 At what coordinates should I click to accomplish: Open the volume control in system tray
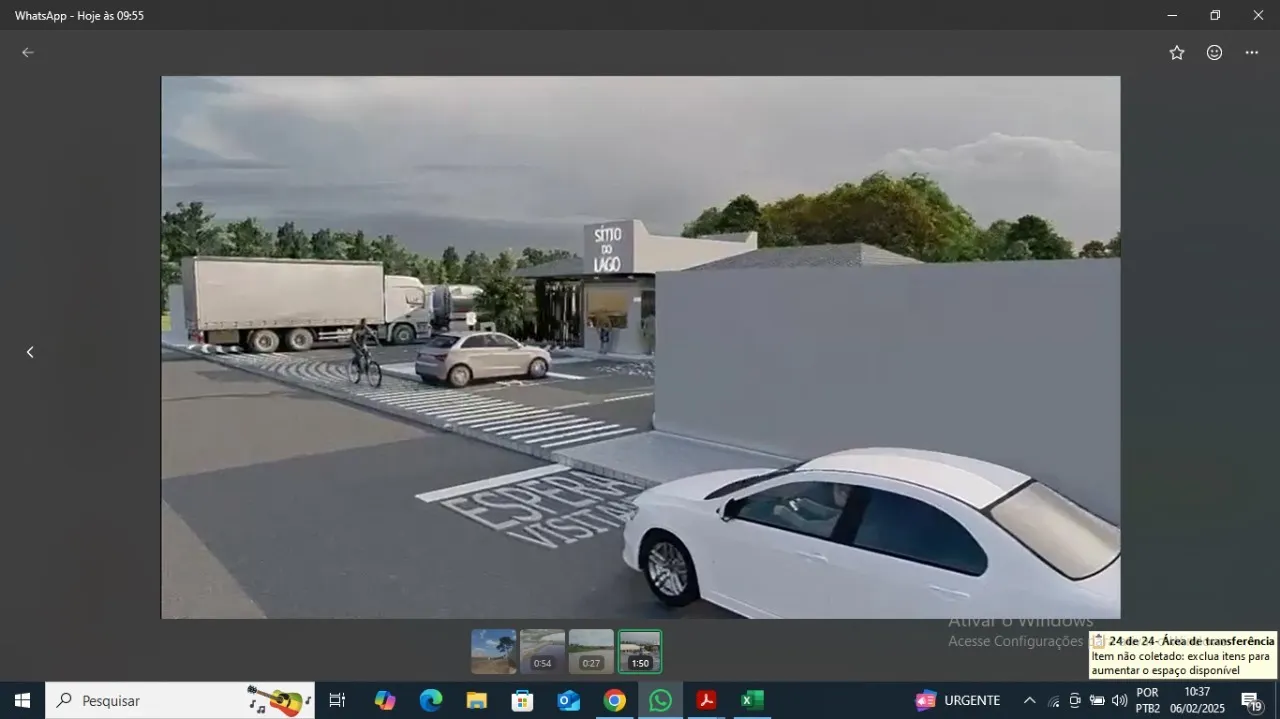[x=1119, y=700]
